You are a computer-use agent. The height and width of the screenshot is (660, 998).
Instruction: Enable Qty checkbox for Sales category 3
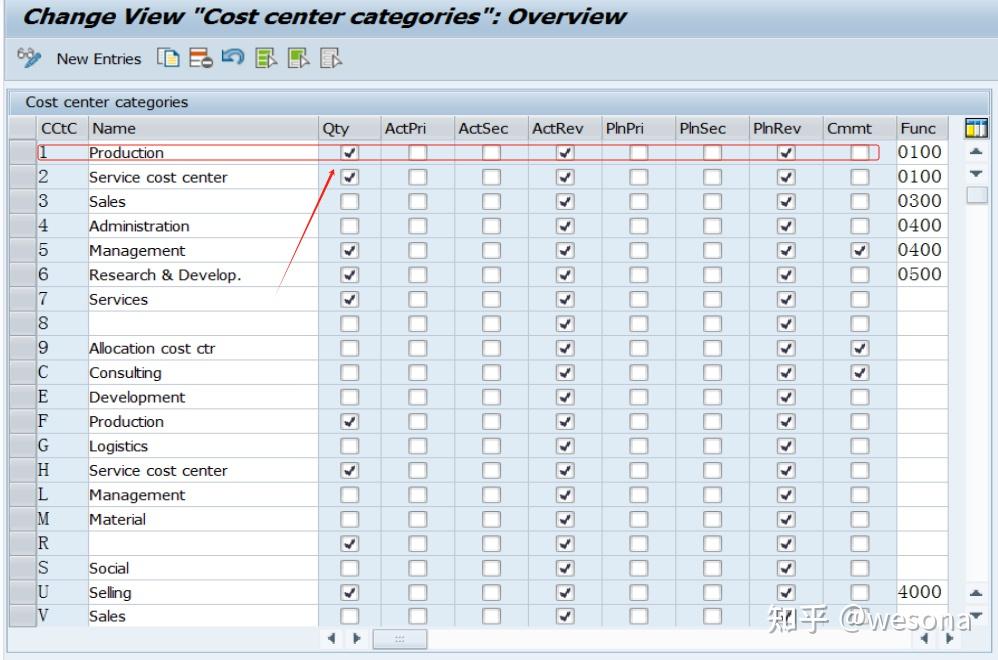point(349,202)
